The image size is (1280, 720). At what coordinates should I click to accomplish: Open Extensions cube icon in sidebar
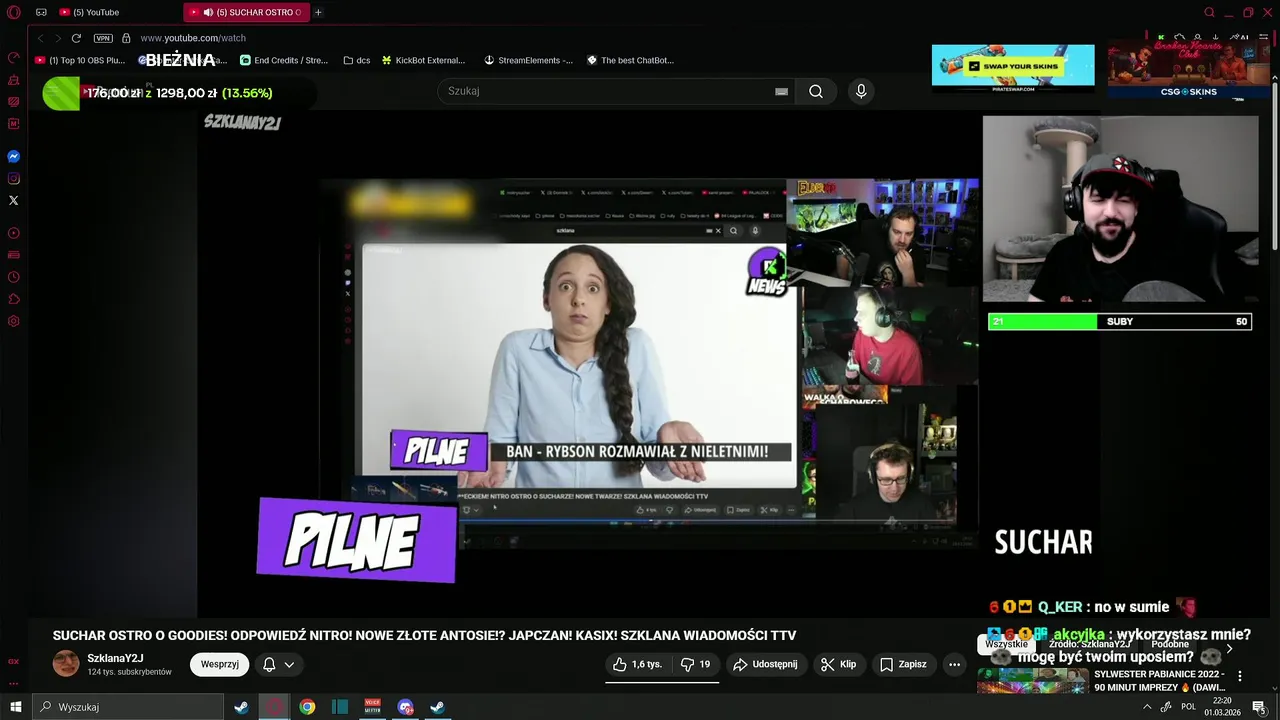[14, 299]
